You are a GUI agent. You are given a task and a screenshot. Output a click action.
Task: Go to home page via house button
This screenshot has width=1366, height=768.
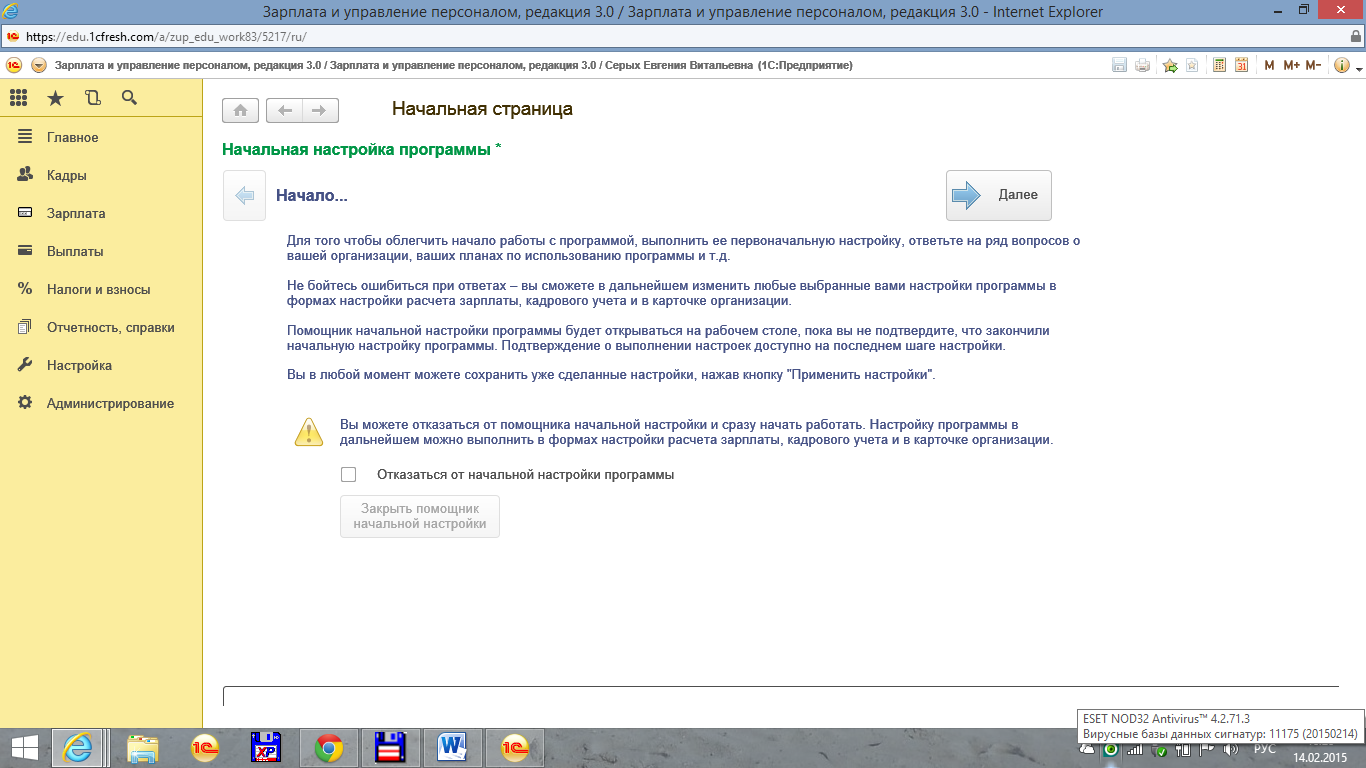[x=241, y=110]
